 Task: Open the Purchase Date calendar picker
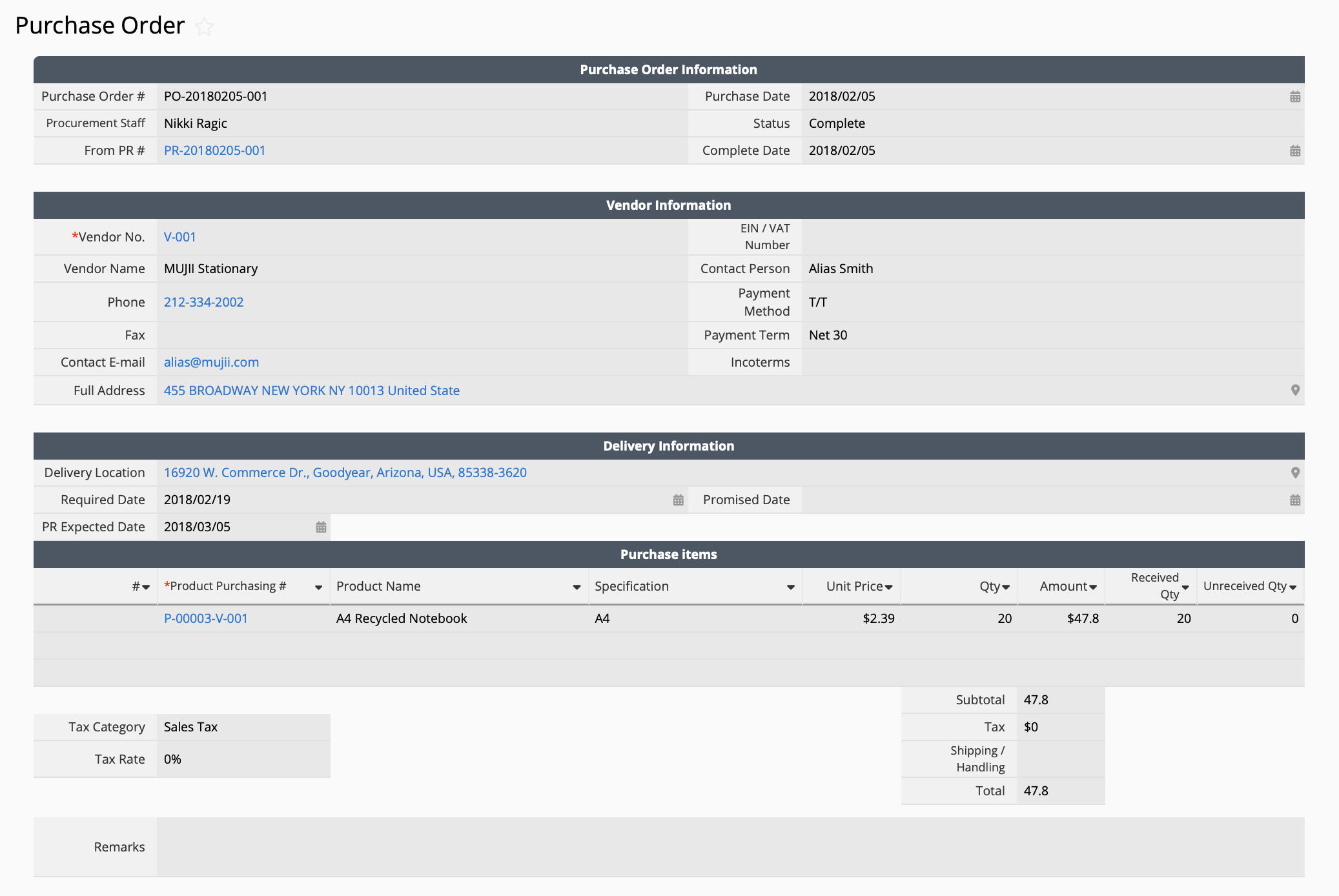click(x=1294, y=97)
